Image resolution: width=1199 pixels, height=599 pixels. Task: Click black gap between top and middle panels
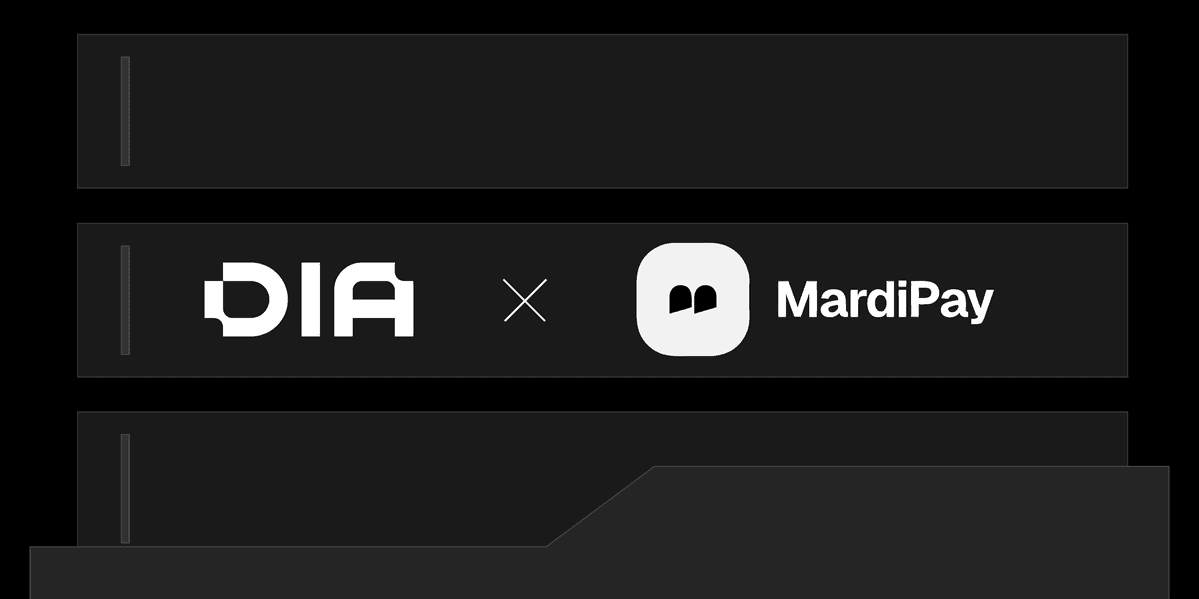coord(603,206)
